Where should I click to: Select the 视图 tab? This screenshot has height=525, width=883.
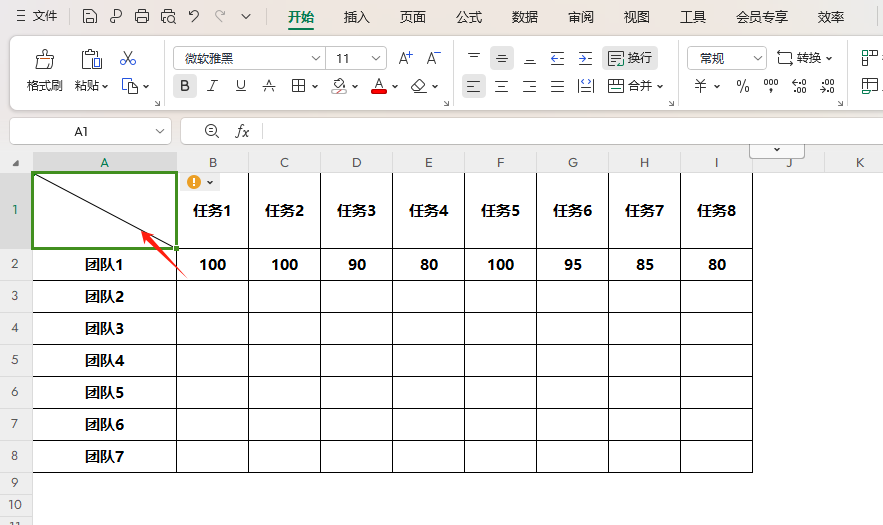coord(636,17)
